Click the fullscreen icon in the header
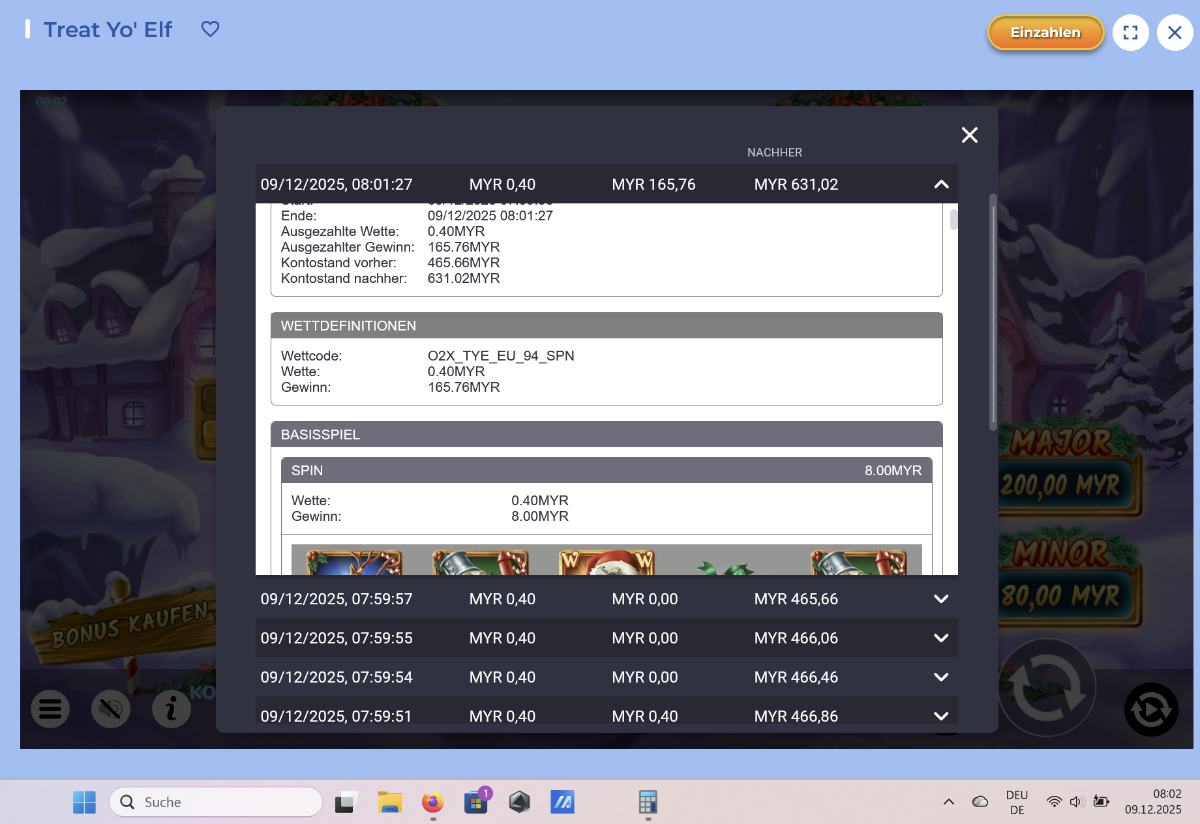The image size is (1200, 824). (1130, 33)
